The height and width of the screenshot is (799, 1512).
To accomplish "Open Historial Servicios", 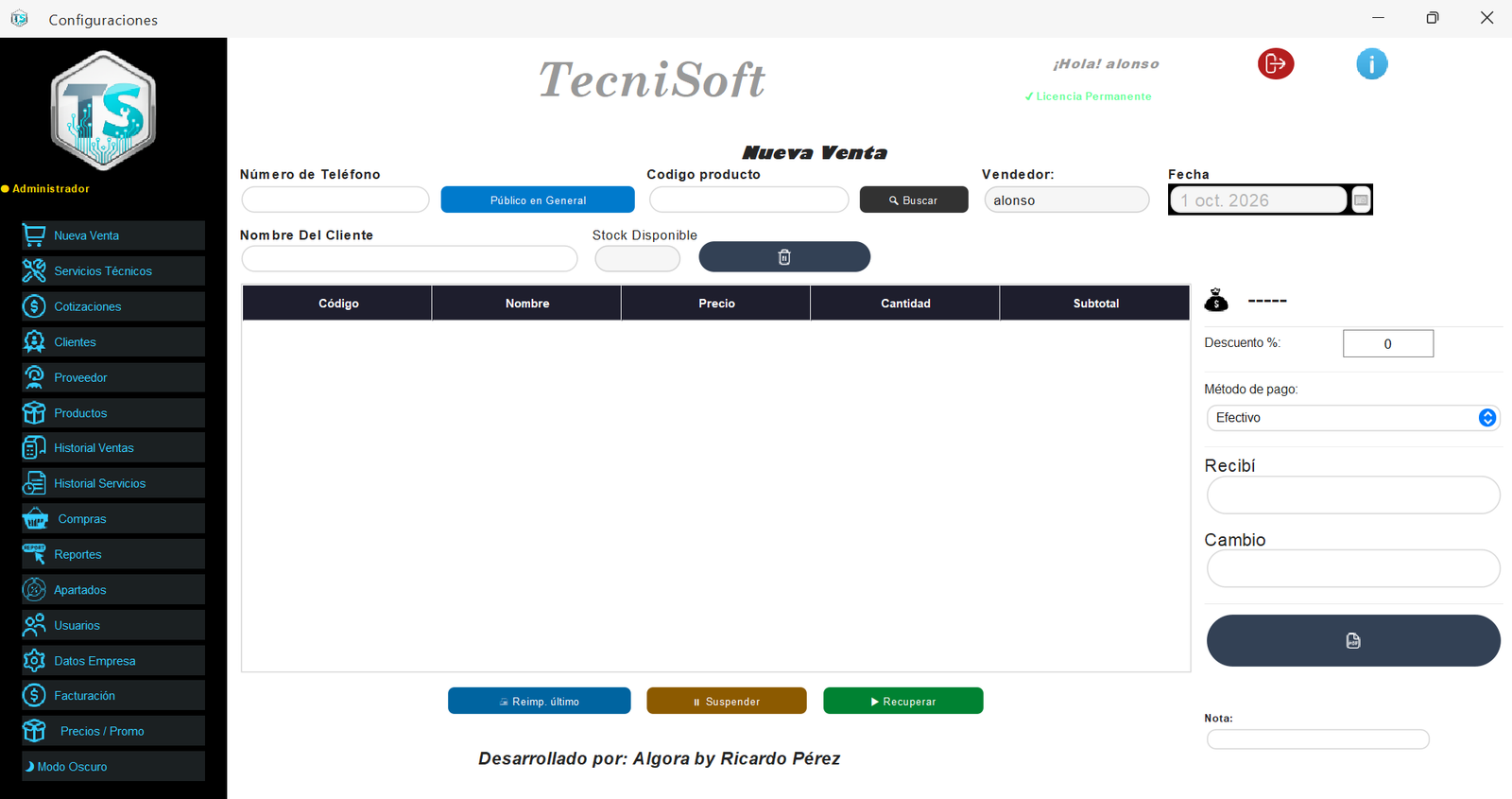I will 113,483.
